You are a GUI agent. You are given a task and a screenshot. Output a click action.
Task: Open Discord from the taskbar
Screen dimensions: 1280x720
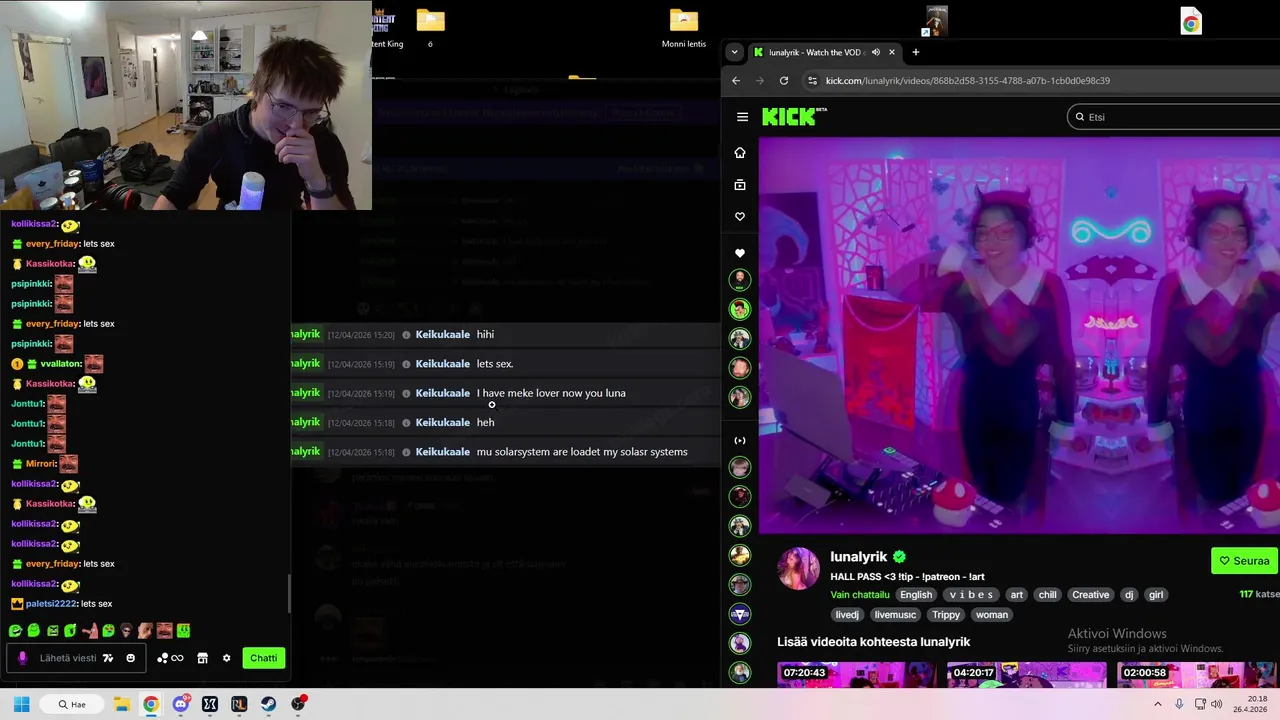point(181,704)
